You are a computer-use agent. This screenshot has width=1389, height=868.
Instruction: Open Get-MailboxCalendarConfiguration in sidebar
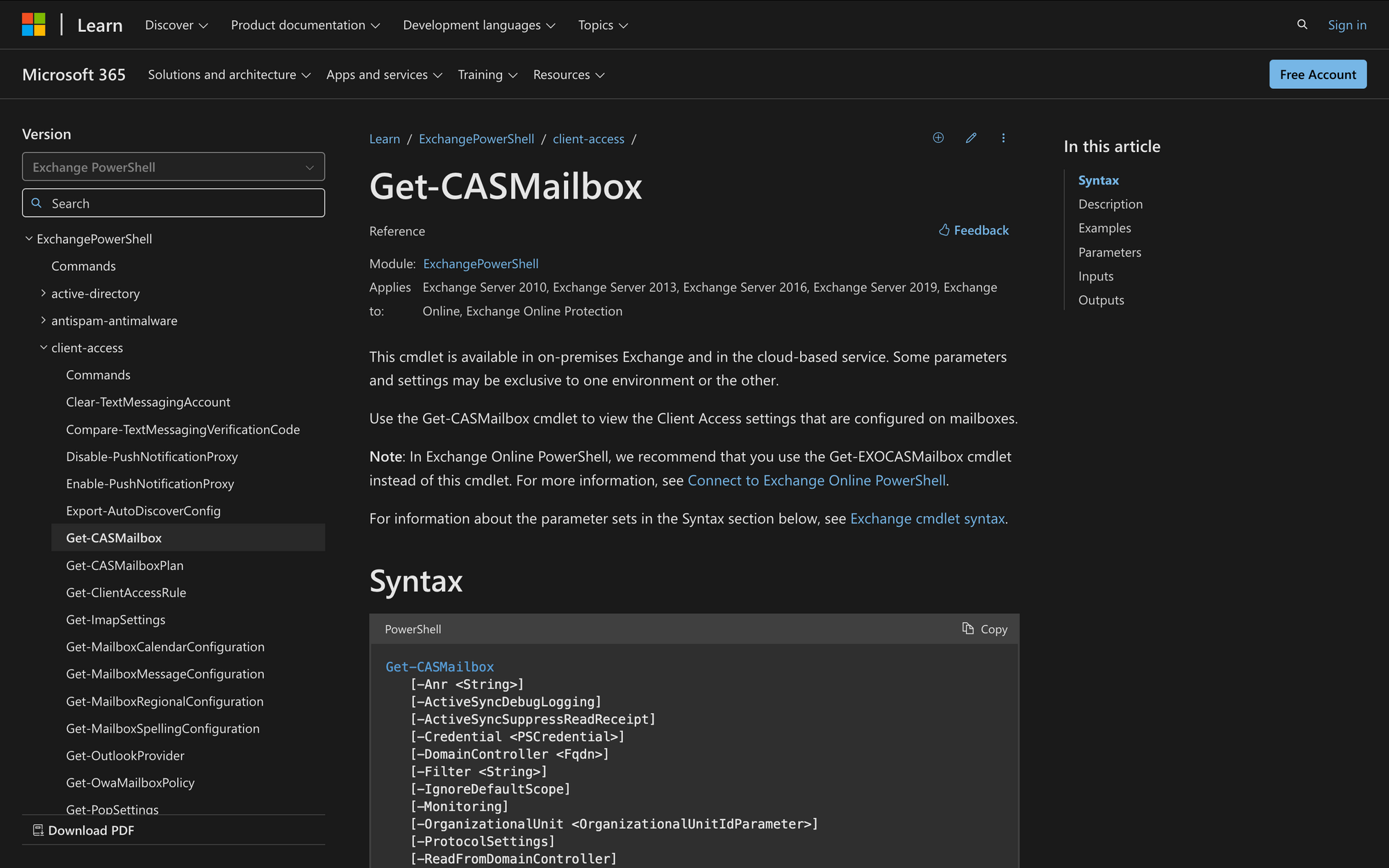[x=165, y=646]
